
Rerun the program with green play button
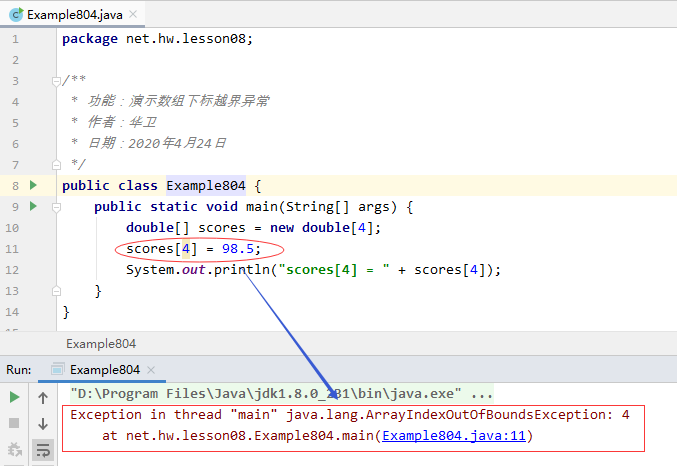[x=14, y=397]
